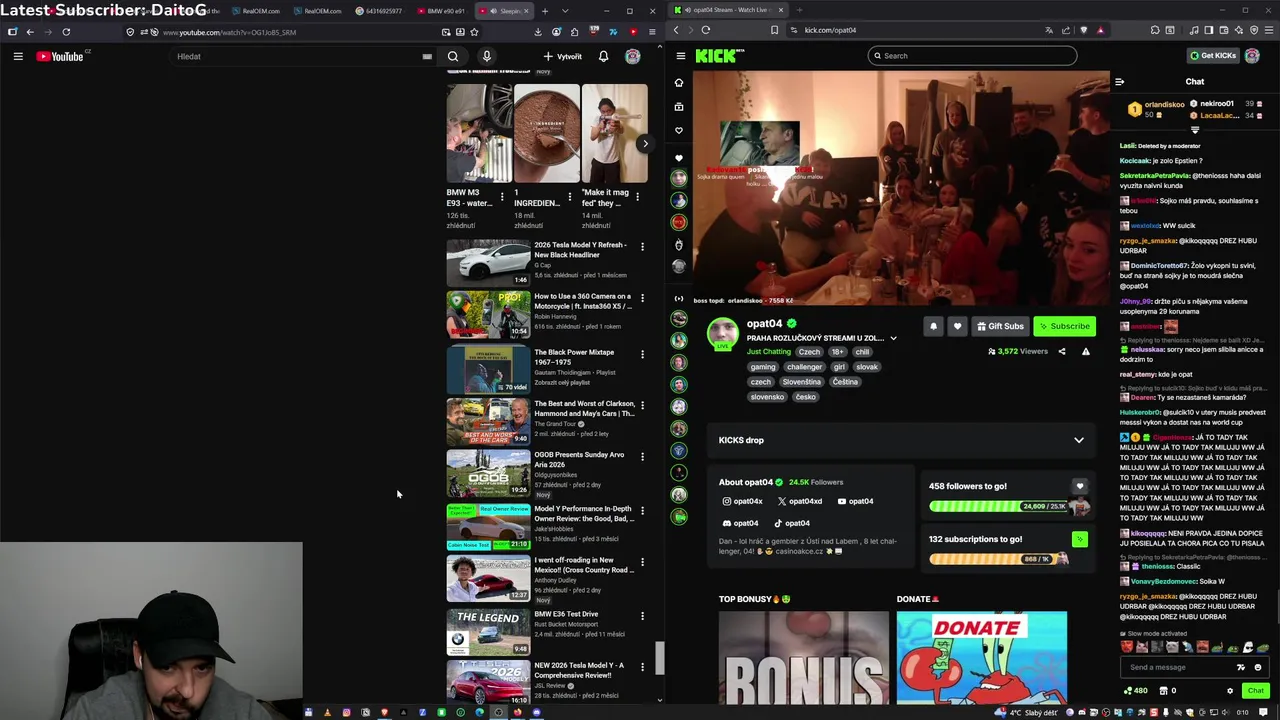Focus the Send a message chat input
The height and width of the screenshot is (720, 1280).
pyautogui.click(x=1180, y=667)
